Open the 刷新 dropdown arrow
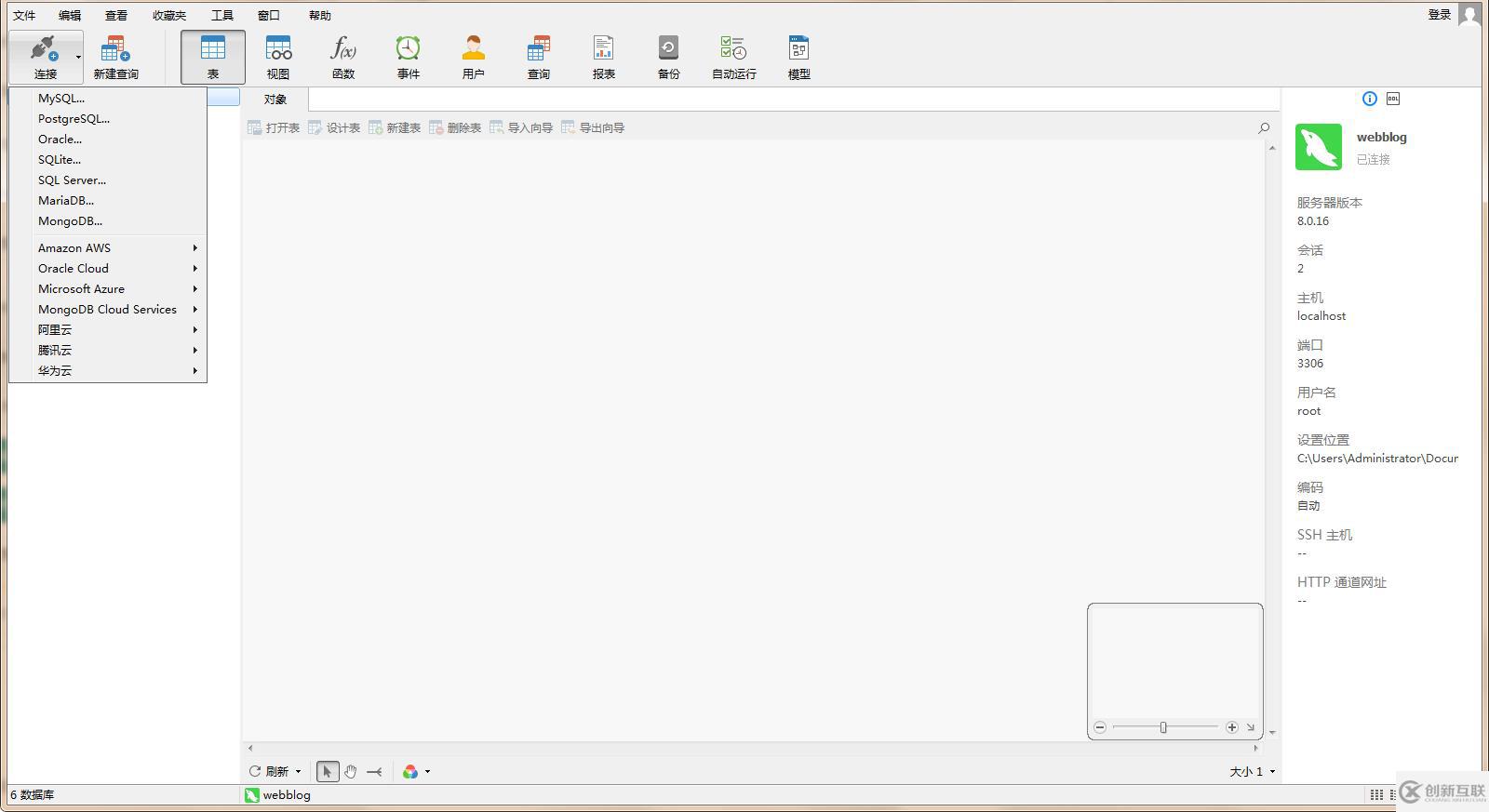Image resolution: width=1489 pixels, height=812 pixels. (299, 771)
